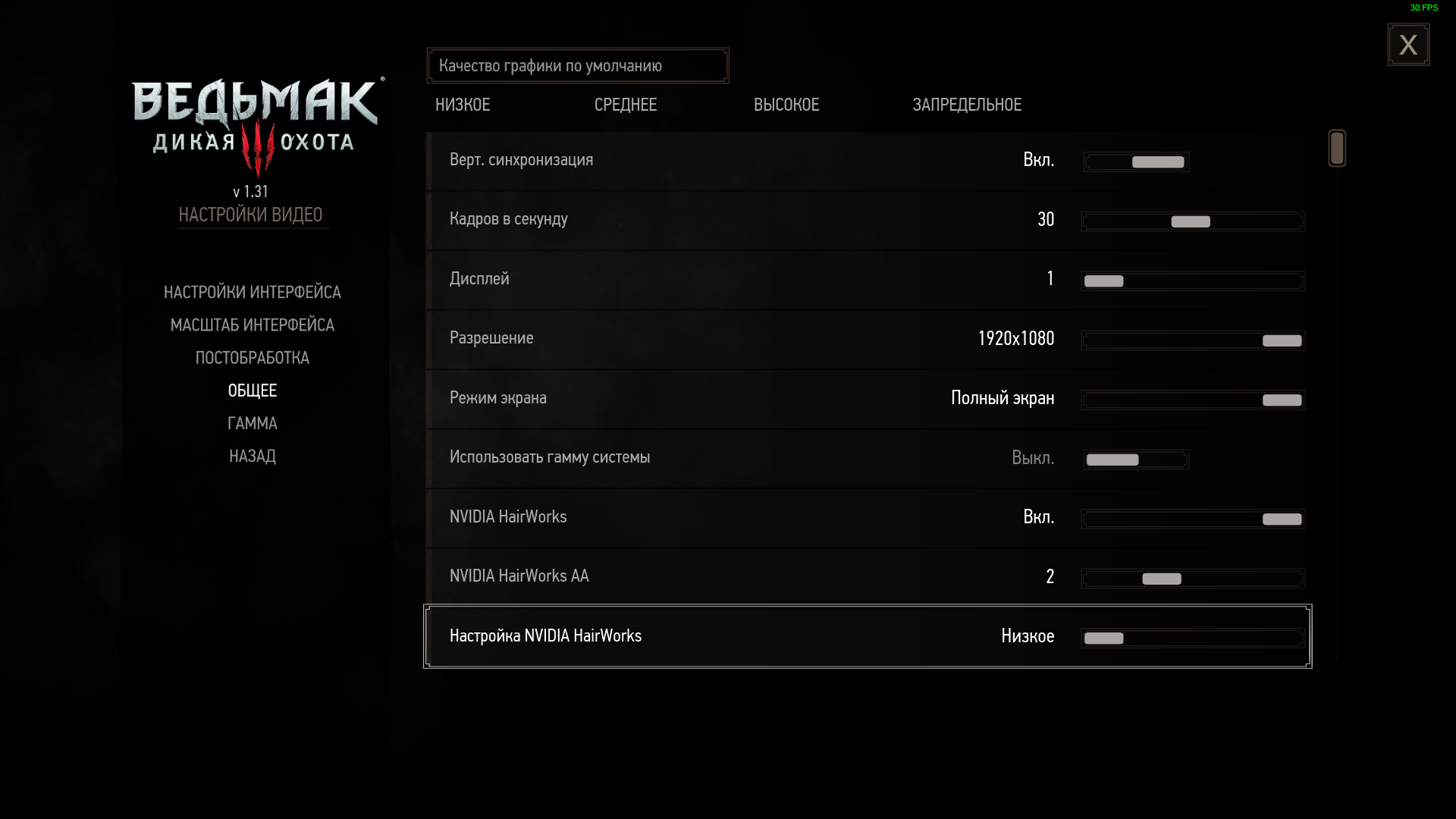
Task: Open НАСТРОЙКИ ИНТЕРФЕЙСА menu
Action: click(x=253, y=292)
